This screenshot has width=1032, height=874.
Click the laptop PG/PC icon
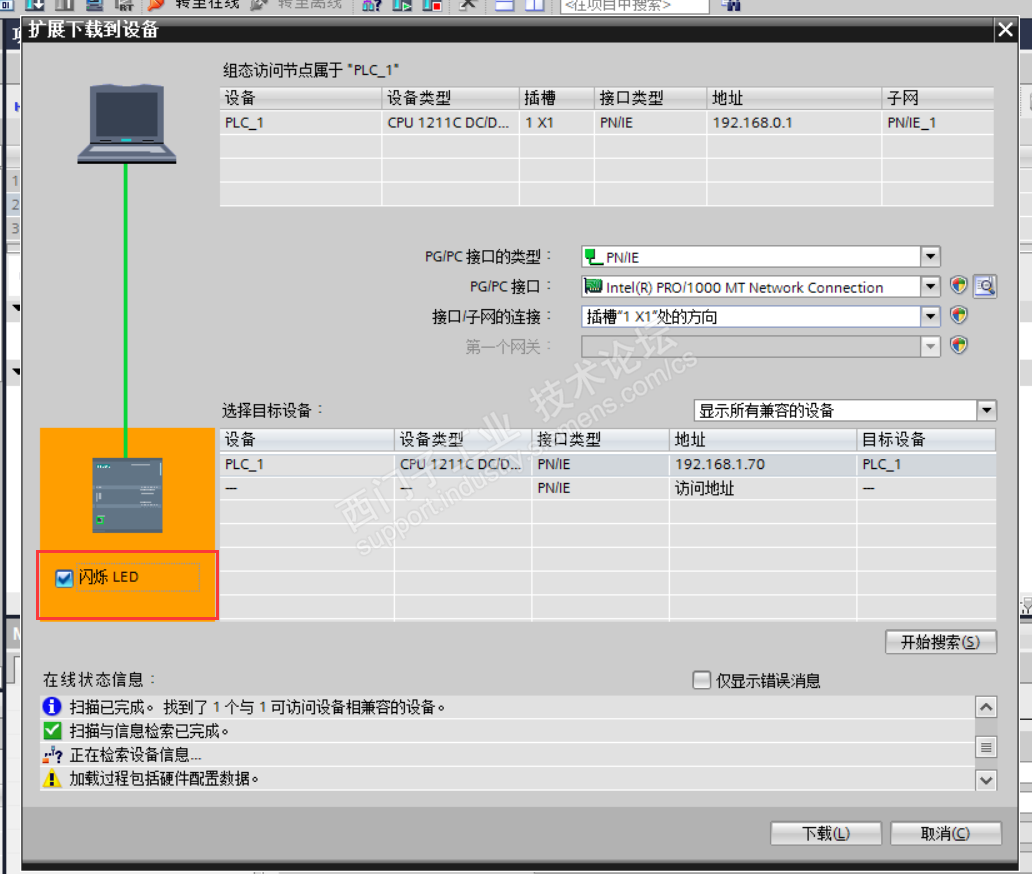coord(126,124)
